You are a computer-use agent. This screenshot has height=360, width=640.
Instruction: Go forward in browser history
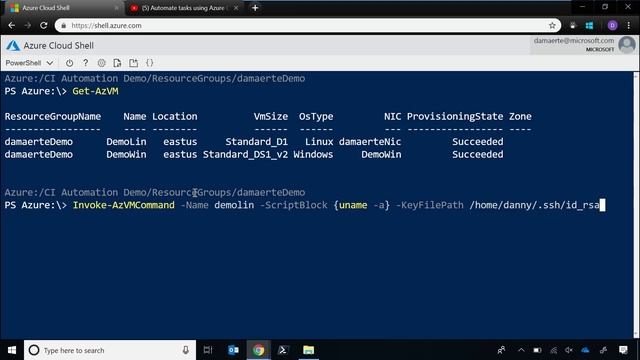(27, 25)
